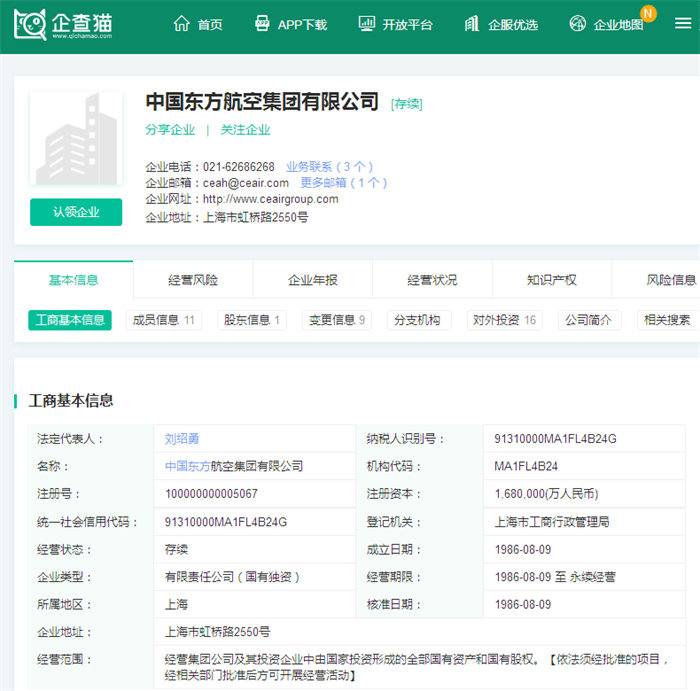Click 经营状态 value 存续 in table
Viewport: 700px width, 691px height.
point(176,549)
